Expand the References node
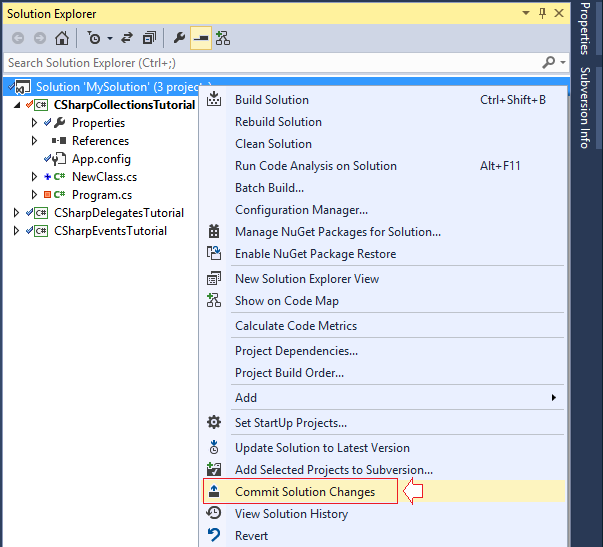Viewport: 603px width, 547px height. tap(34, 141)
